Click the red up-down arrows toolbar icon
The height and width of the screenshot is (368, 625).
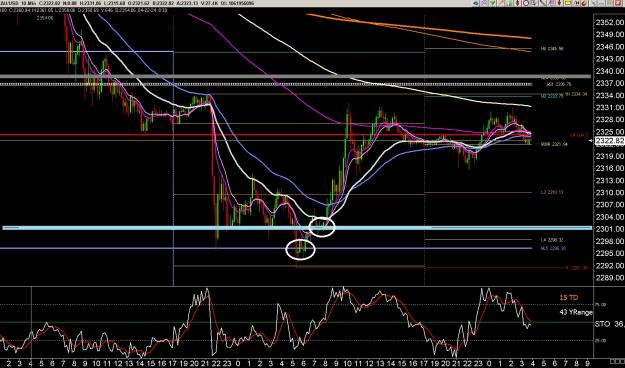[517, 3]
